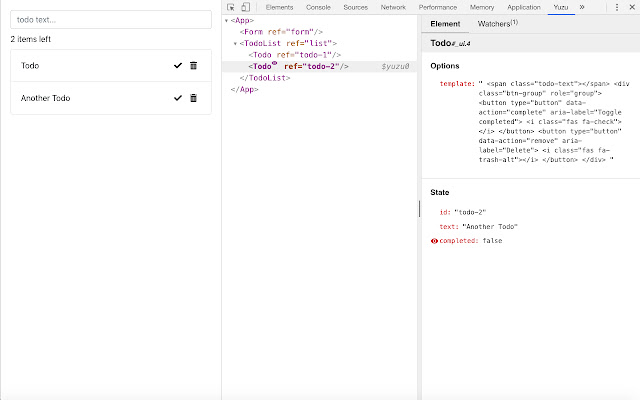This screenshot has height=400, width=640.
Task: Click watcher eye icon beside completed
Action: [434, 241]
